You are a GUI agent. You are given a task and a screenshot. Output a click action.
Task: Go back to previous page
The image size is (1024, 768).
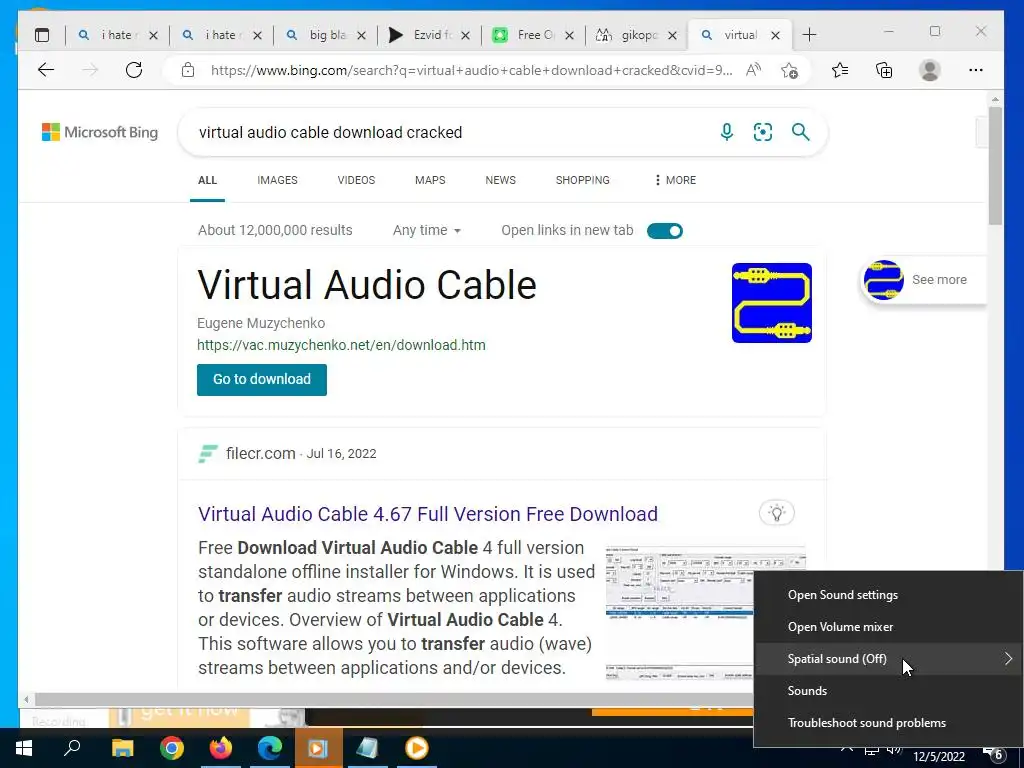click(x=46, y=70)
